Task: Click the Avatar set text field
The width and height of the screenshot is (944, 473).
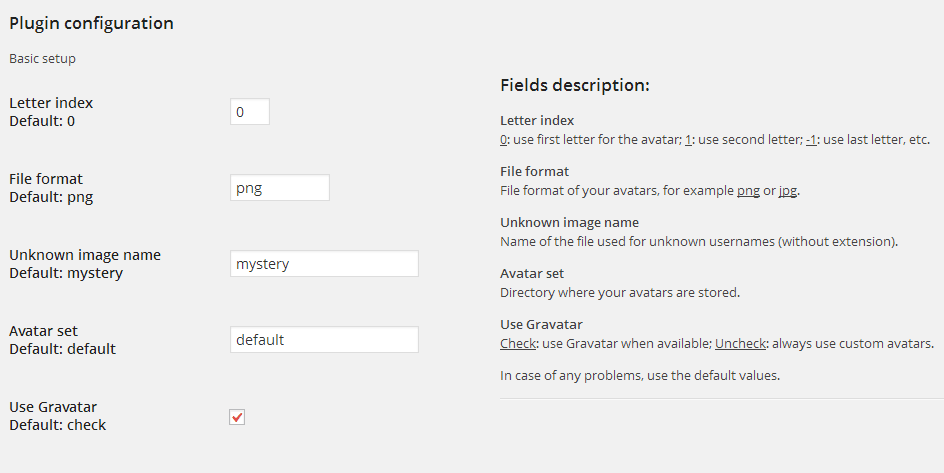Action: pyautogui.click(x=324, y=340)
